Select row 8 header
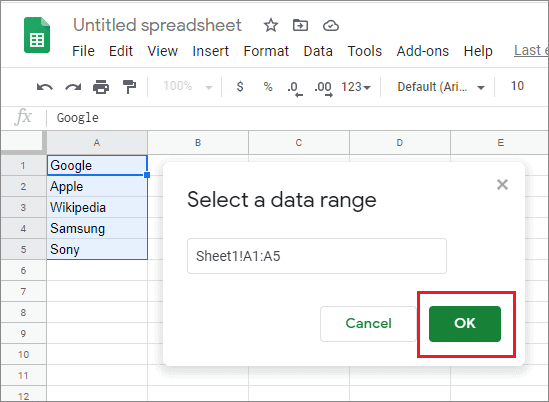 click(23, 312)
